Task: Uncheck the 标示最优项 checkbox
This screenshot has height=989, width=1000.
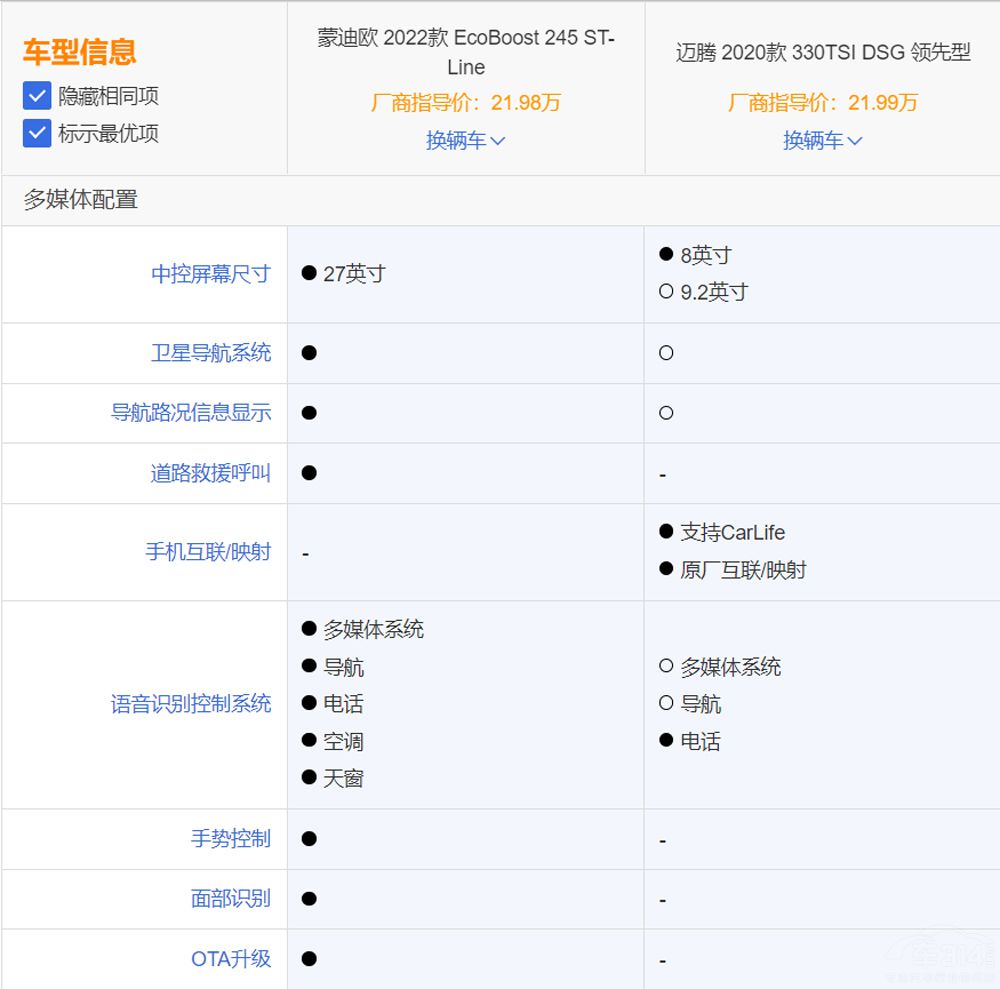Action: pyautogui.click(x=37, y=133)
